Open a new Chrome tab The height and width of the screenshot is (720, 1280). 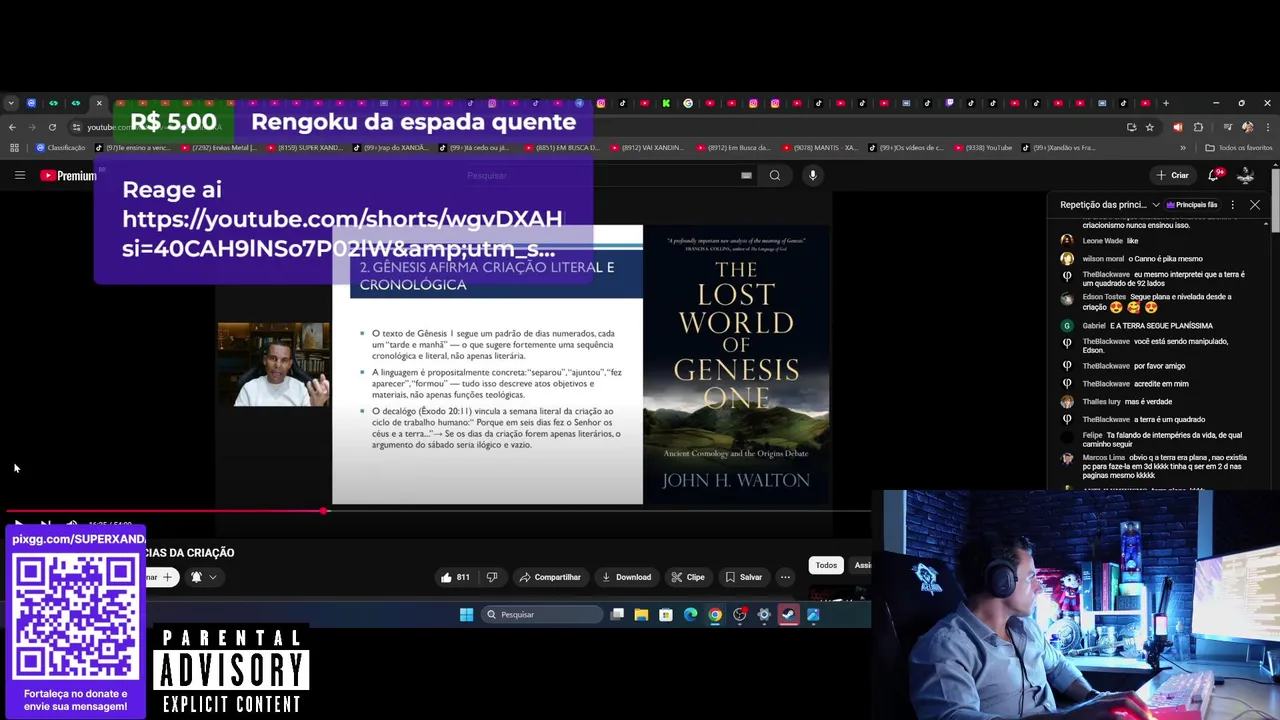click(1165, 103)
